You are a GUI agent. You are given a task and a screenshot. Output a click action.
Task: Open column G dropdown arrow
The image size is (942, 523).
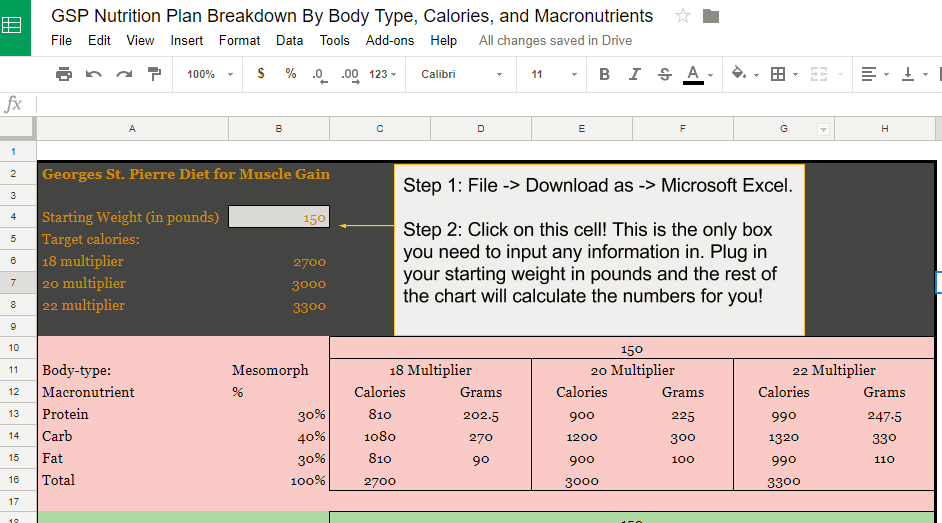(823, 129)
